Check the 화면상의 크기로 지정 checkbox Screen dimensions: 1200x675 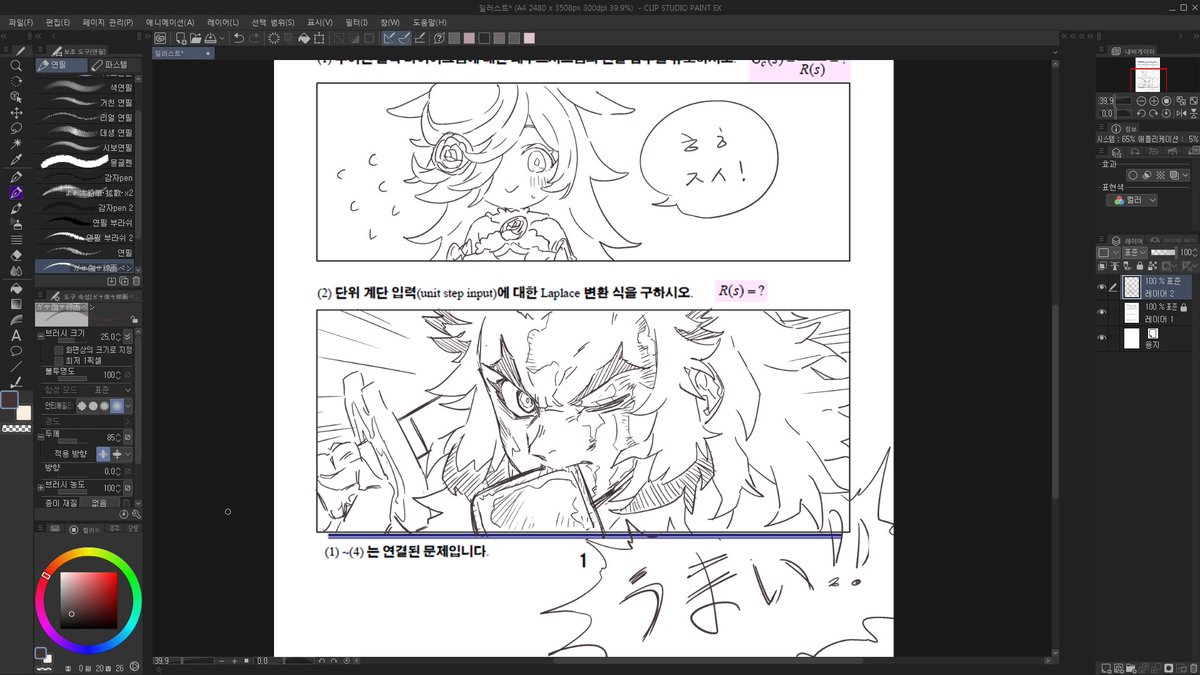tap(58, 350)
